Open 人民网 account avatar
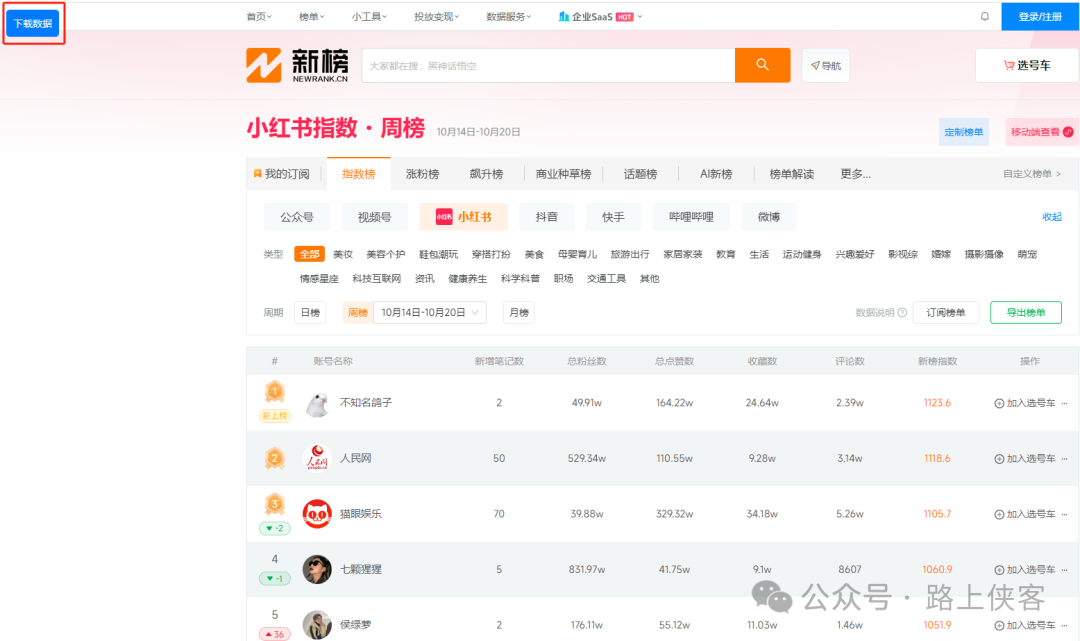Screen dimensions: 1080x641 tap(317, 459)
